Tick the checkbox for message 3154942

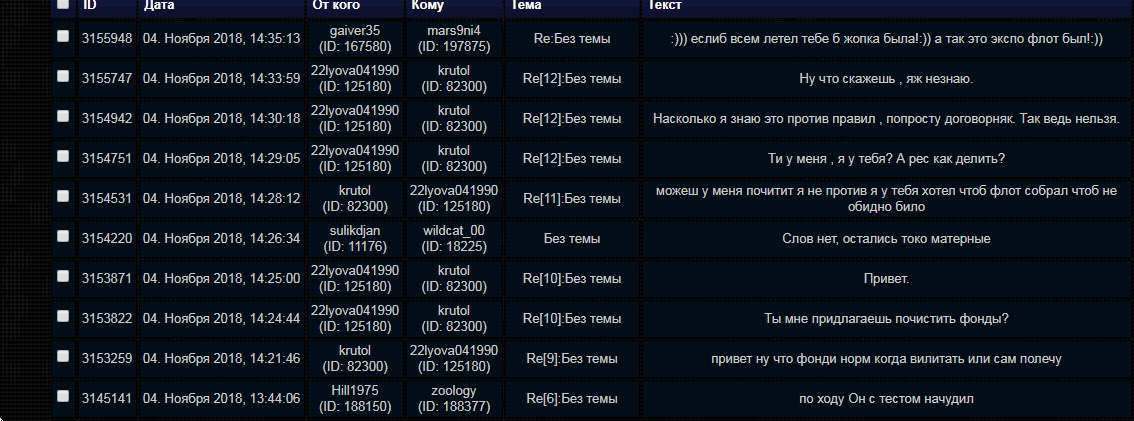[64, 116]
